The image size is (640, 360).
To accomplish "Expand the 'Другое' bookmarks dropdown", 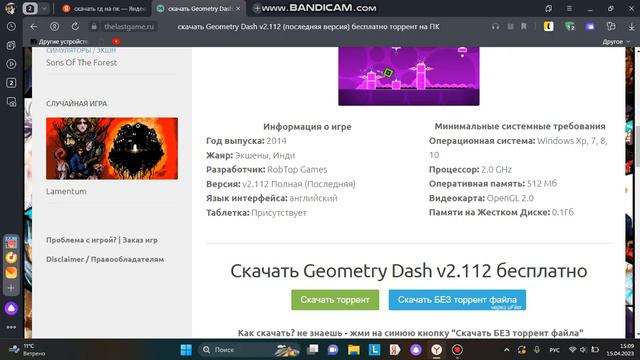I will 616,42.
